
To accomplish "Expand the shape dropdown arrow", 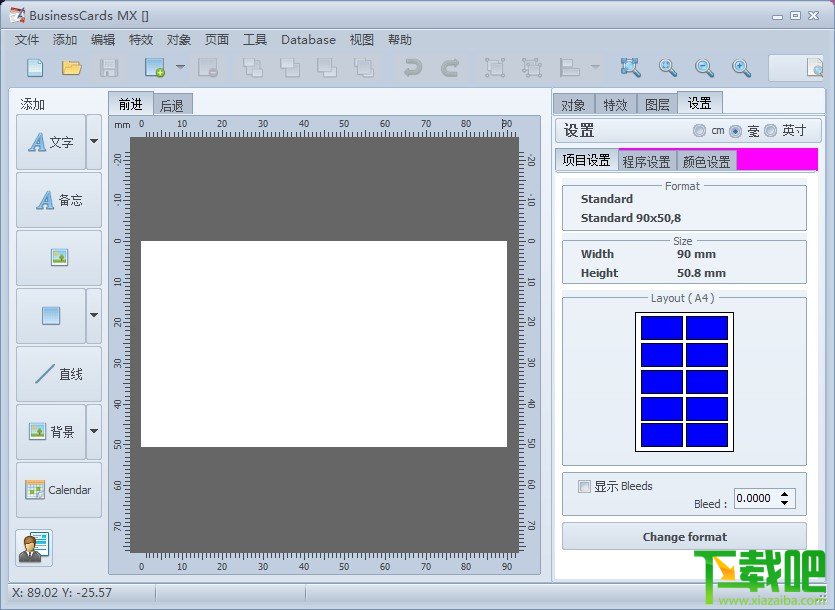I will [94, 315].
